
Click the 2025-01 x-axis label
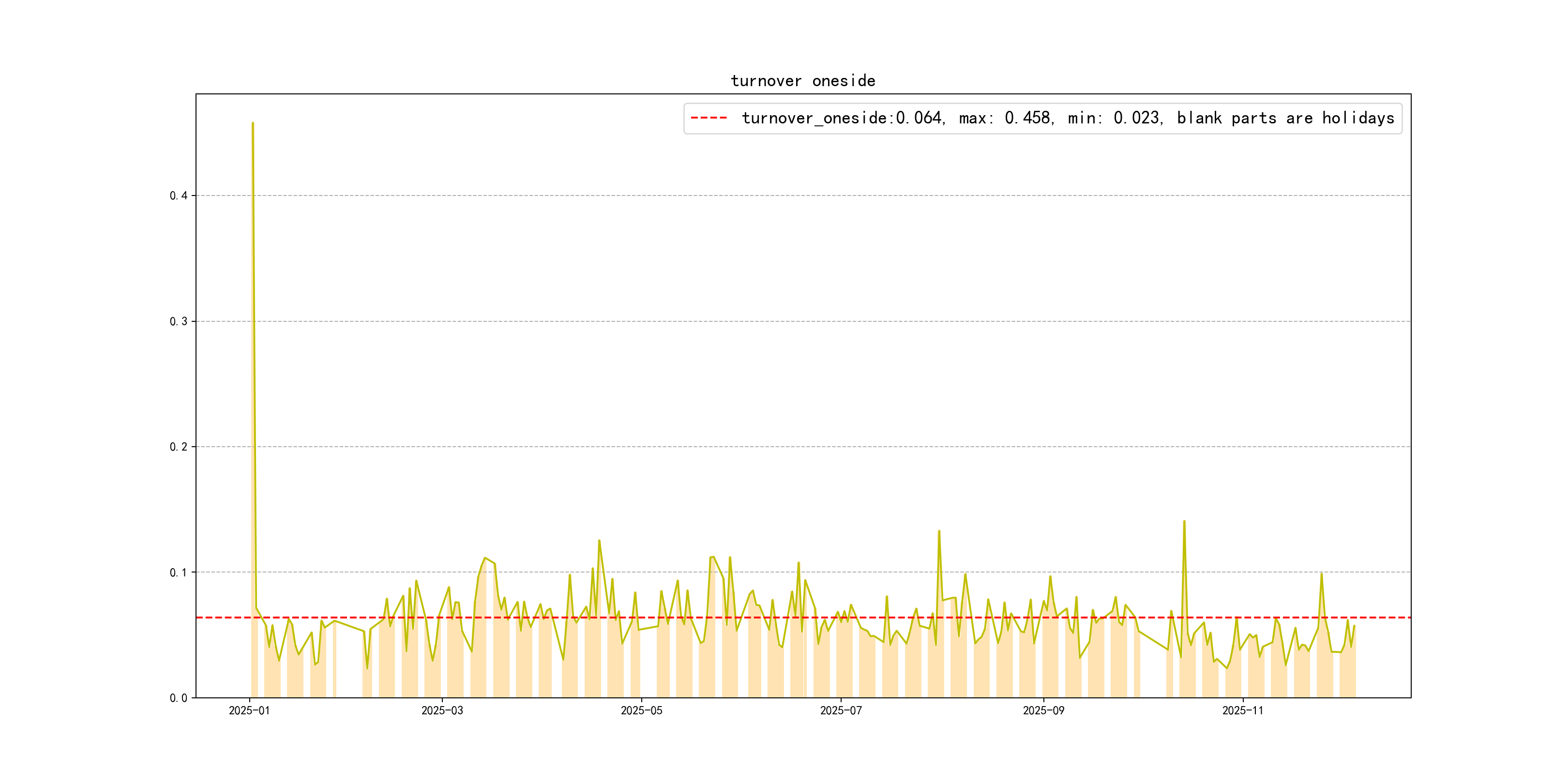249,711
